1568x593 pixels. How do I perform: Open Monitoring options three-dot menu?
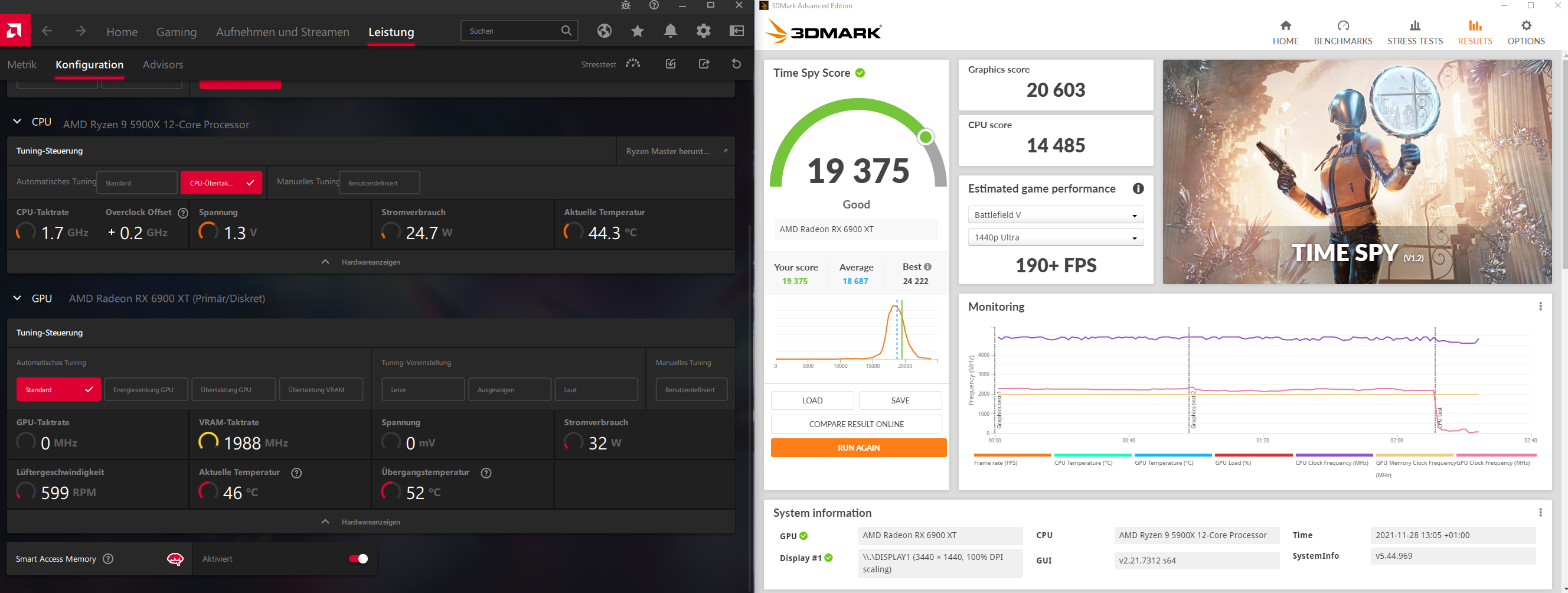(x=1541, y=306)
